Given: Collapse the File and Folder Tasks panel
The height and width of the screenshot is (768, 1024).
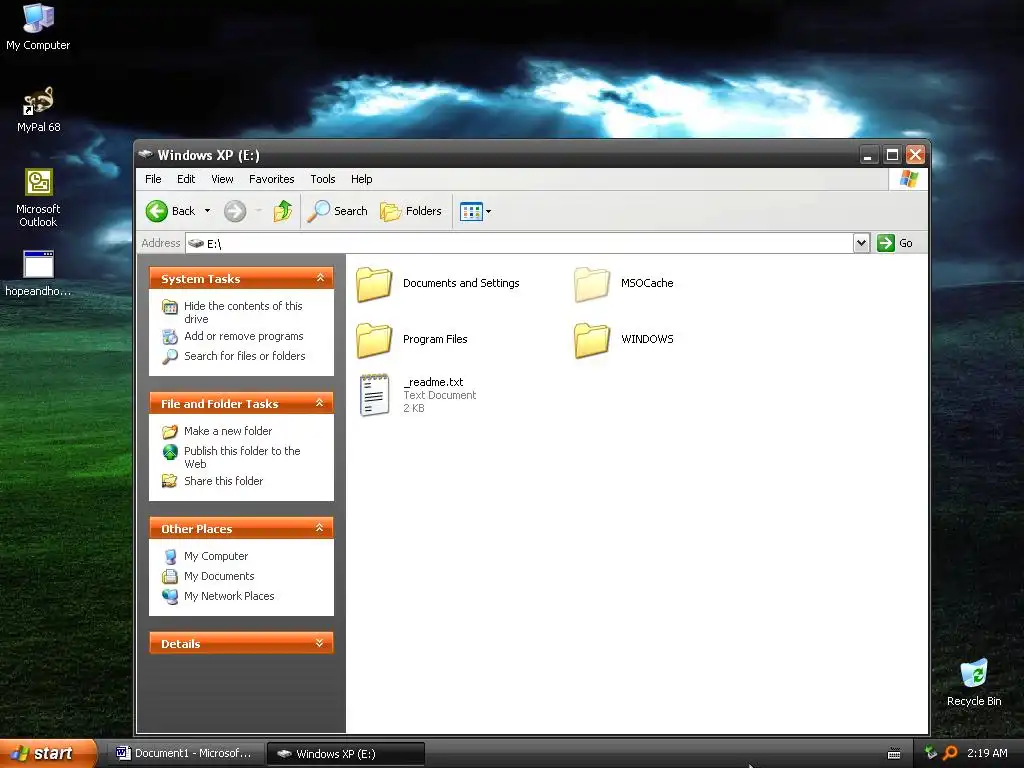Looking at the screenshot, I should pos(320,403).
